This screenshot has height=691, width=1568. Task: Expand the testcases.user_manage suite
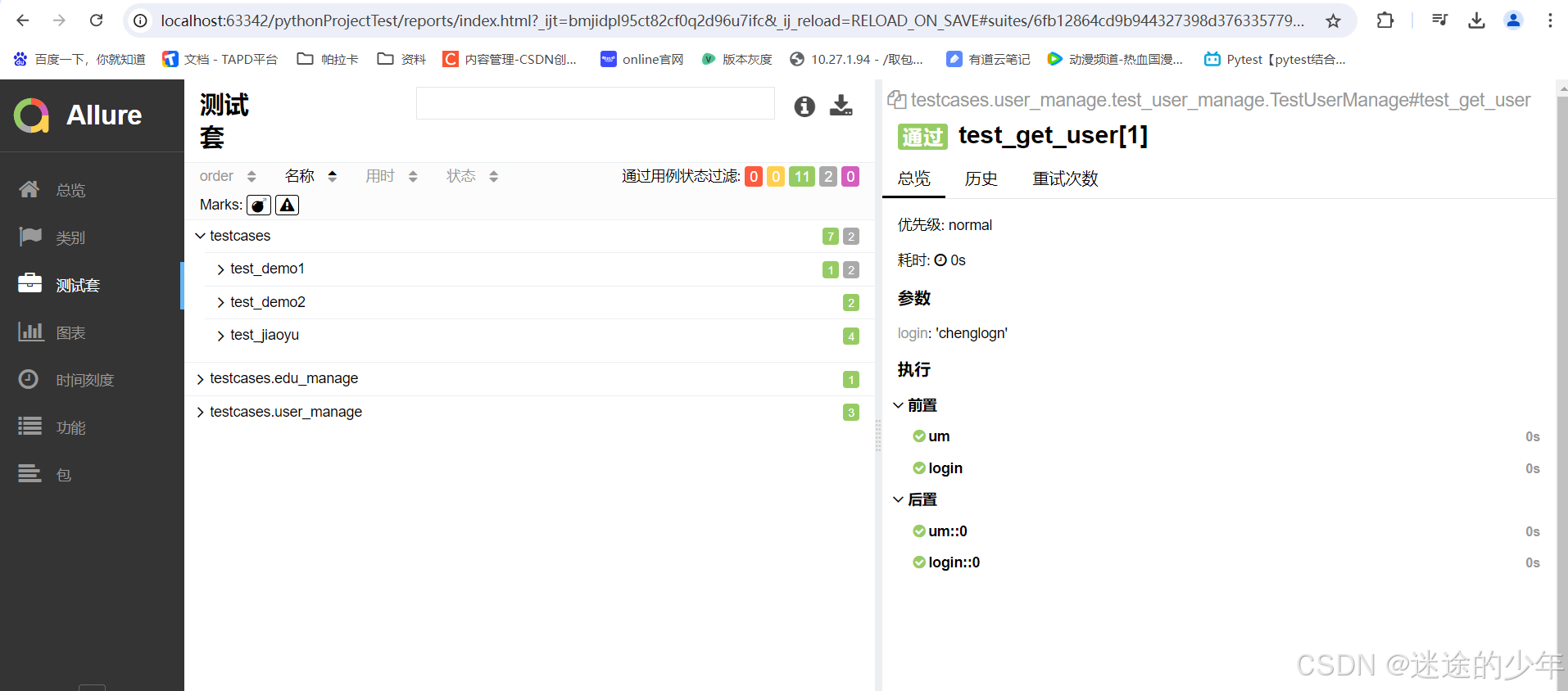[x=528, y=412]
